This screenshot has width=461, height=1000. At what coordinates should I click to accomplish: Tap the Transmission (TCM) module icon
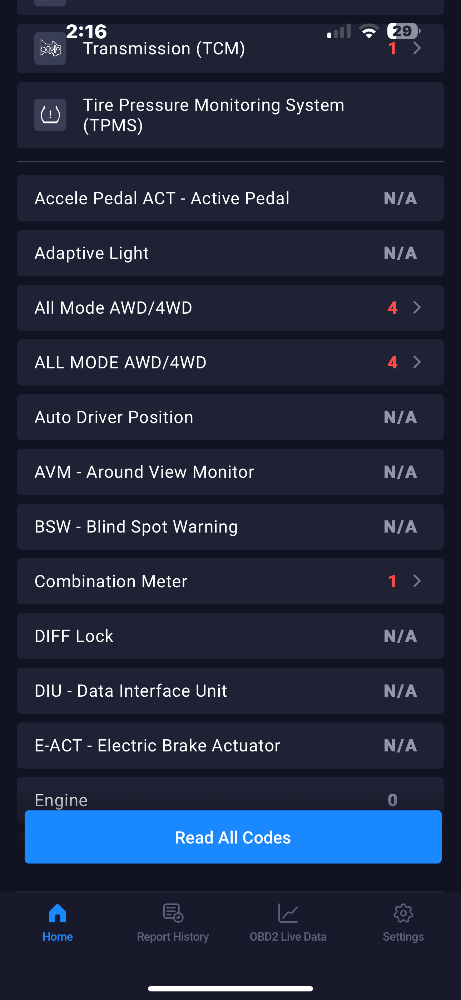click(x=50, y=48)
